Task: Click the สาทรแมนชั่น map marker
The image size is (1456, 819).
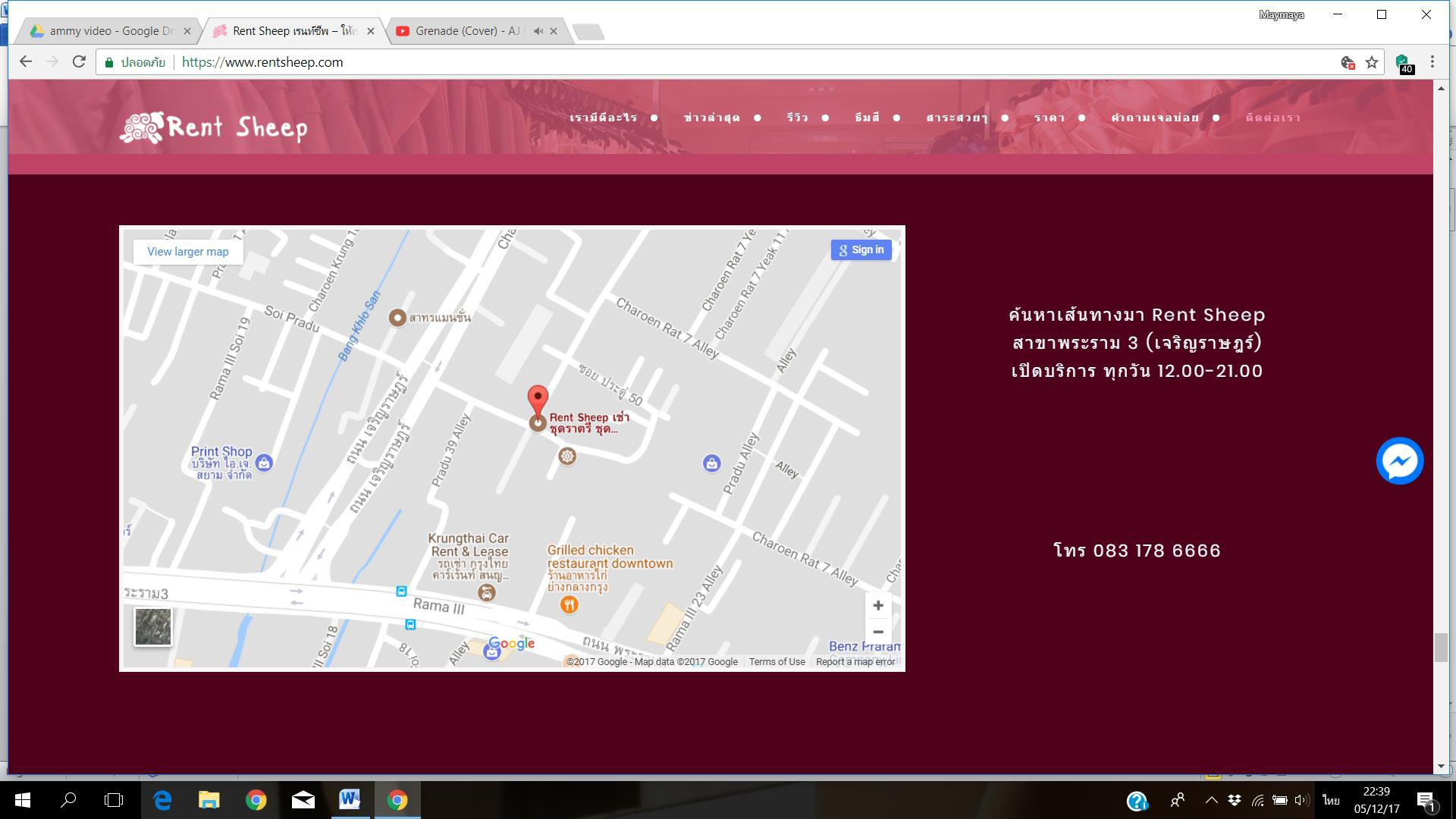Action: pos(397,318)
